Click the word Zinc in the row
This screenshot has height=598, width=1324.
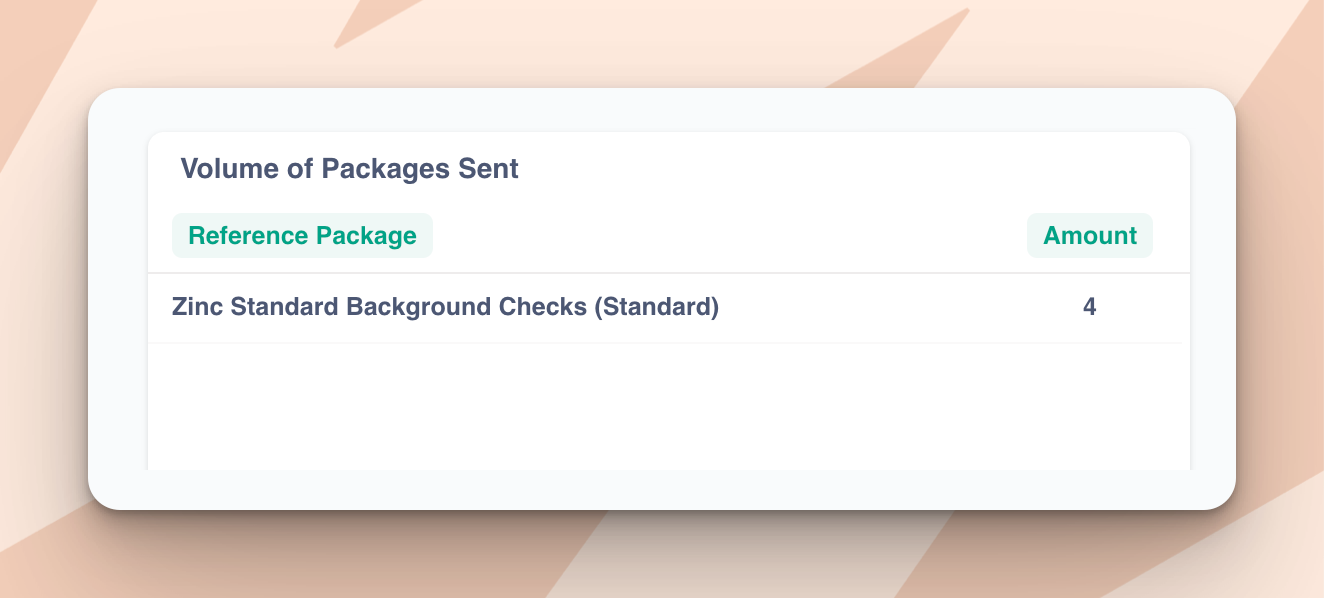[198, 307]
